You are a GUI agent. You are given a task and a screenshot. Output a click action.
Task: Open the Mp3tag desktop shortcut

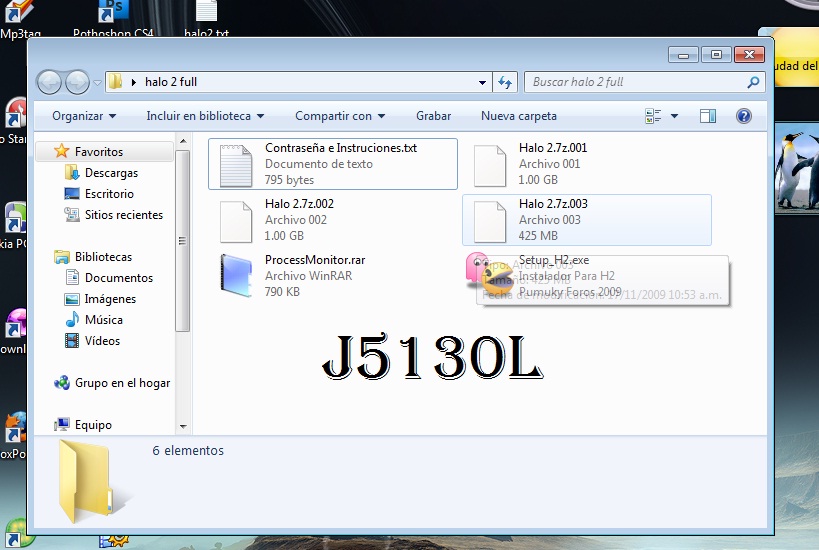tap(20, 18)
